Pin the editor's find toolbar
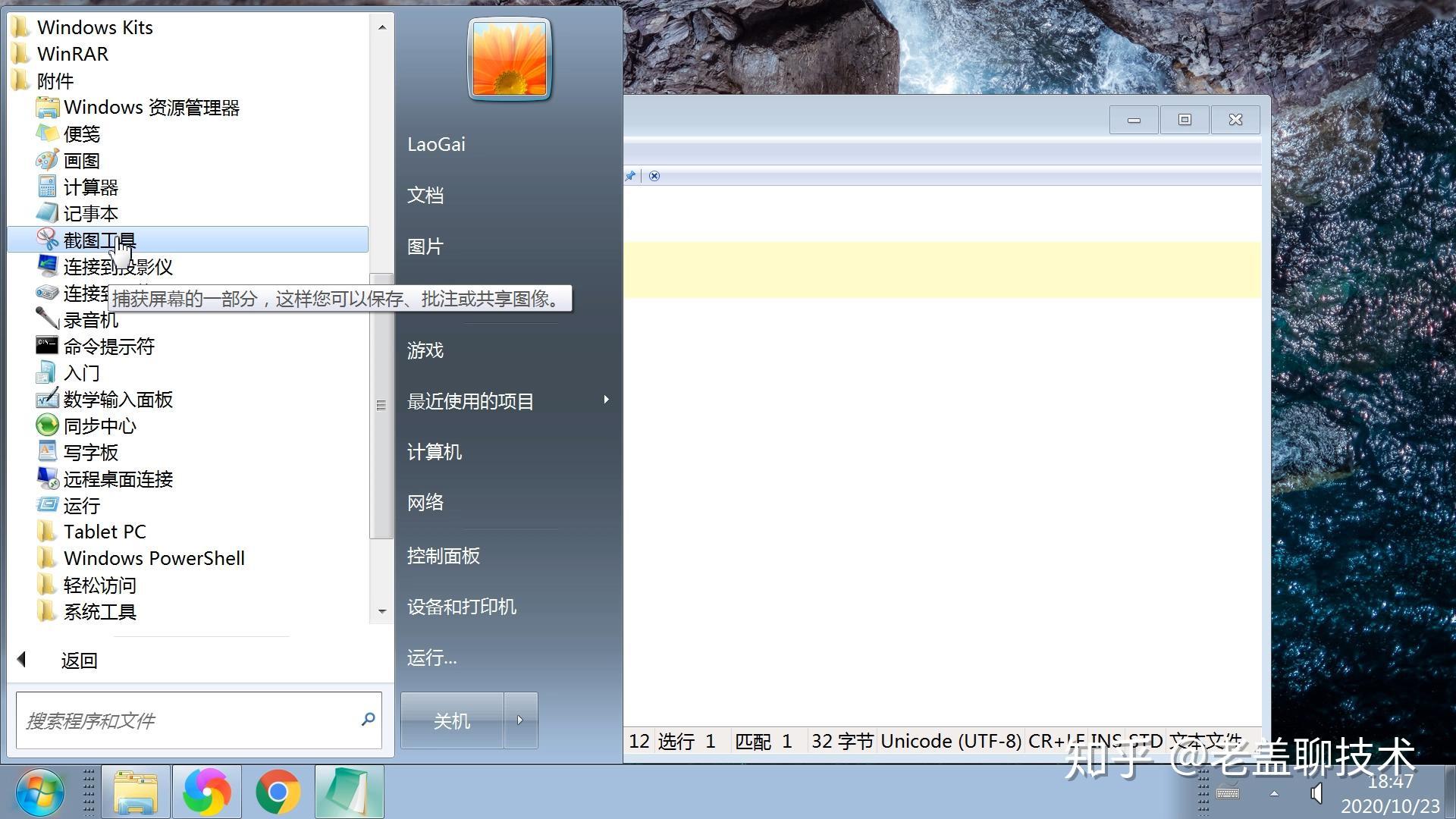This screenshot has width=1456, height=819. (x=629, y=175)
